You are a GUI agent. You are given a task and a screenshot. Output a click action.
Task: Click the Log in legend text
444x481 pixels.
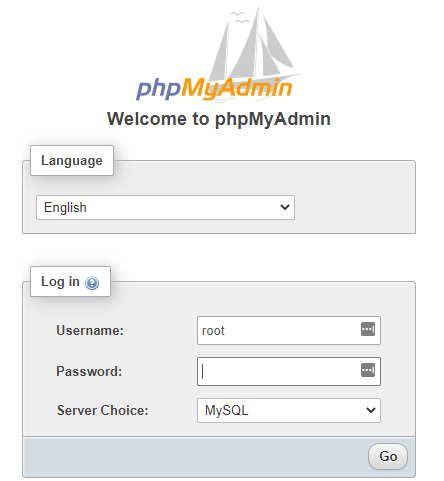click(60, 282)
